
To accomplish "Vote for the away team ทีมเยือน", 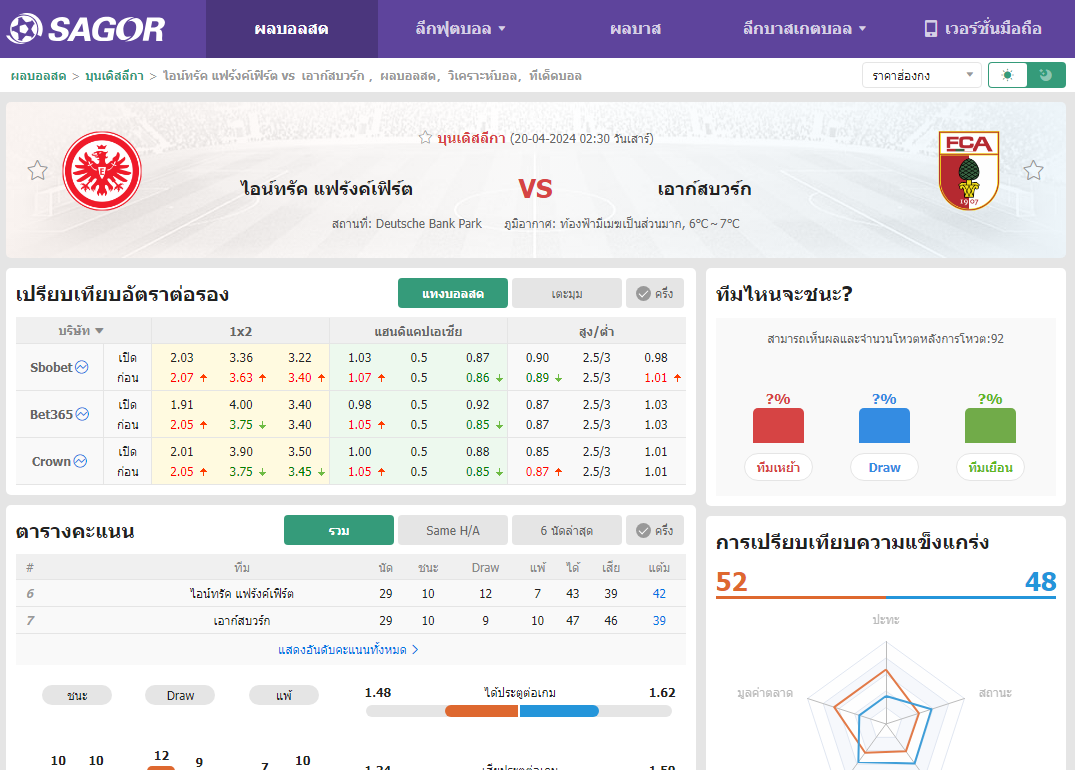I will coord(990,467).
